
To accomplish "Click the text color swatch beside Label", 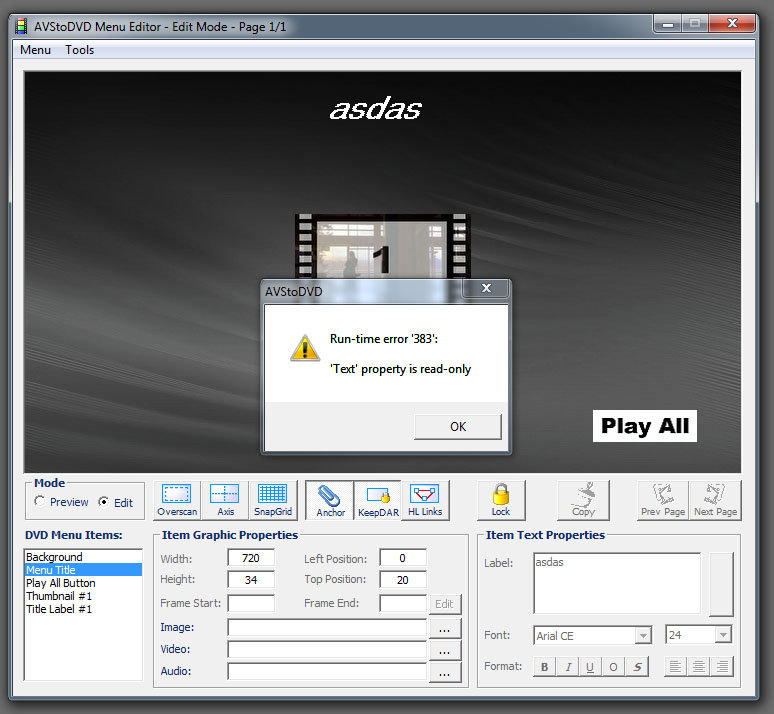I will pyautogui.click(x=721, y=584).
